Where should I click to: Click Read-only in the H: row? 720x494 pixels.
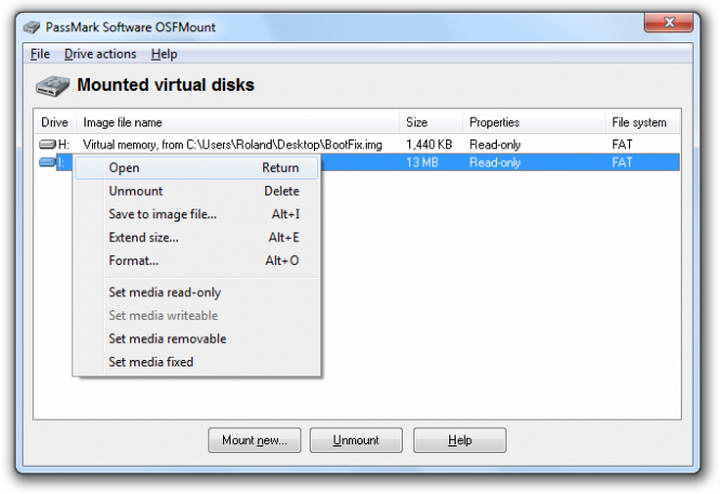click(x=495, y=145)
